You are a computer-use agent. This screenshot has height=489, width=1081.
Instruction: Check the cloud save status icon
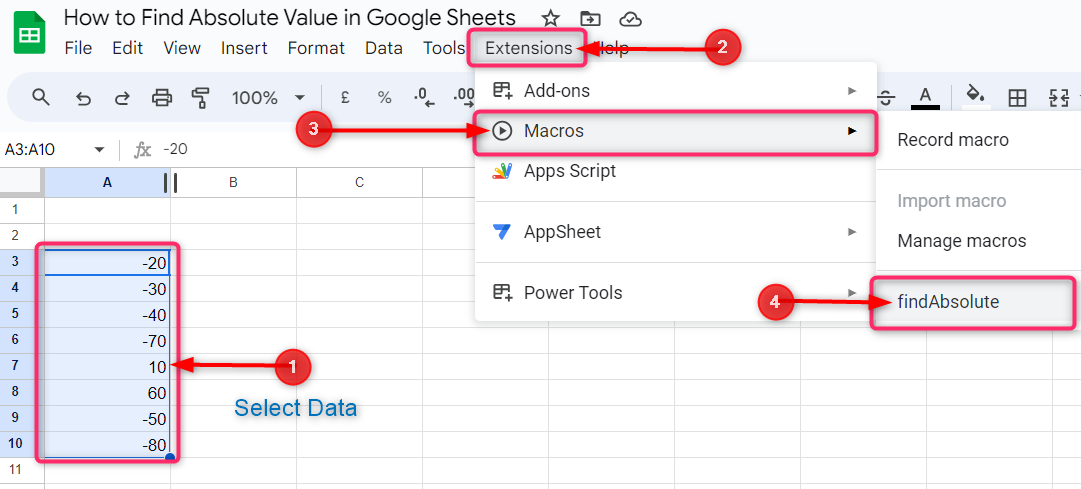(630, 18)
